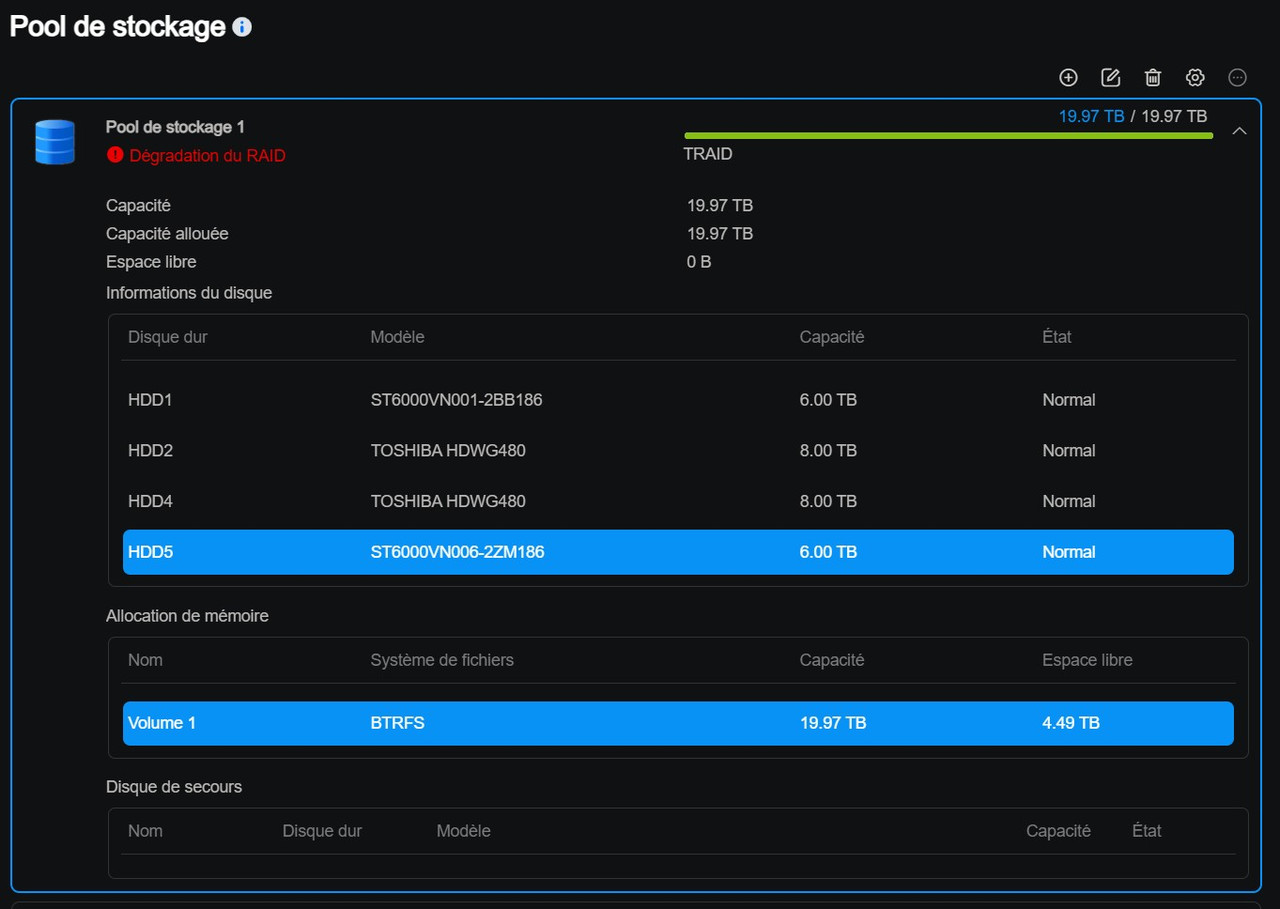Click Capacité header in Disque de secours table
This screenshot has width=1280, height=909.
[x=1058, y=831]
